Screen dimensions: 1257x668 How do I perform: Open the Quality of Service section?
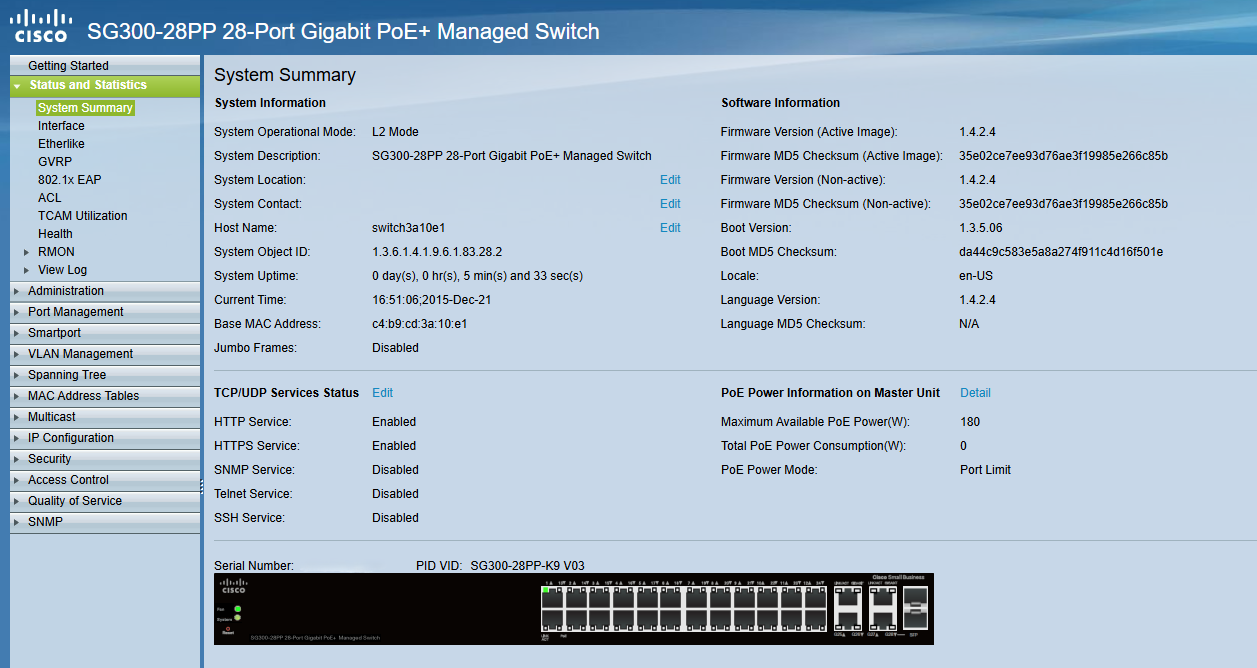point(105,501)
